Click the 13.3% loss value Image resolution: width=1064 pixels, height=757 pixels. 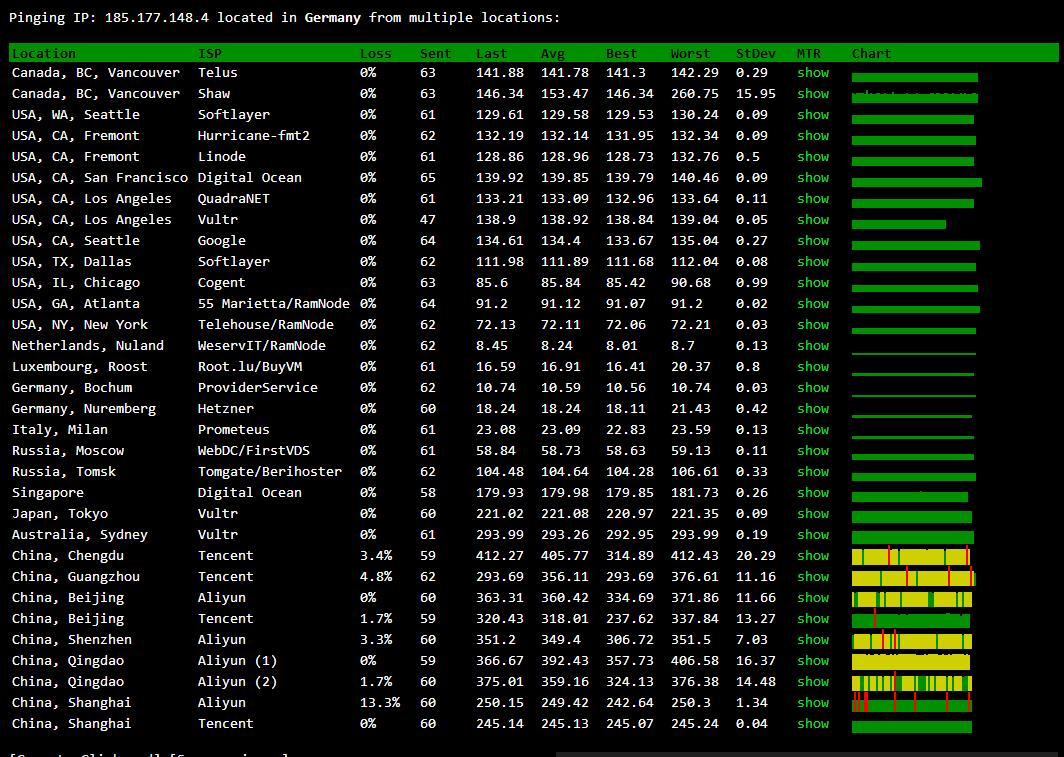pos(380,703)
